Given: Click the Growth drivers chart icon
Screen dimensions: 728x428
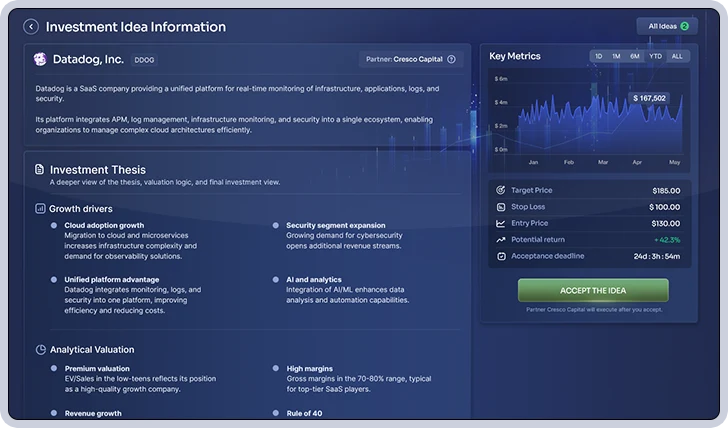Looking at the screenshot, I should pos(40,208).
